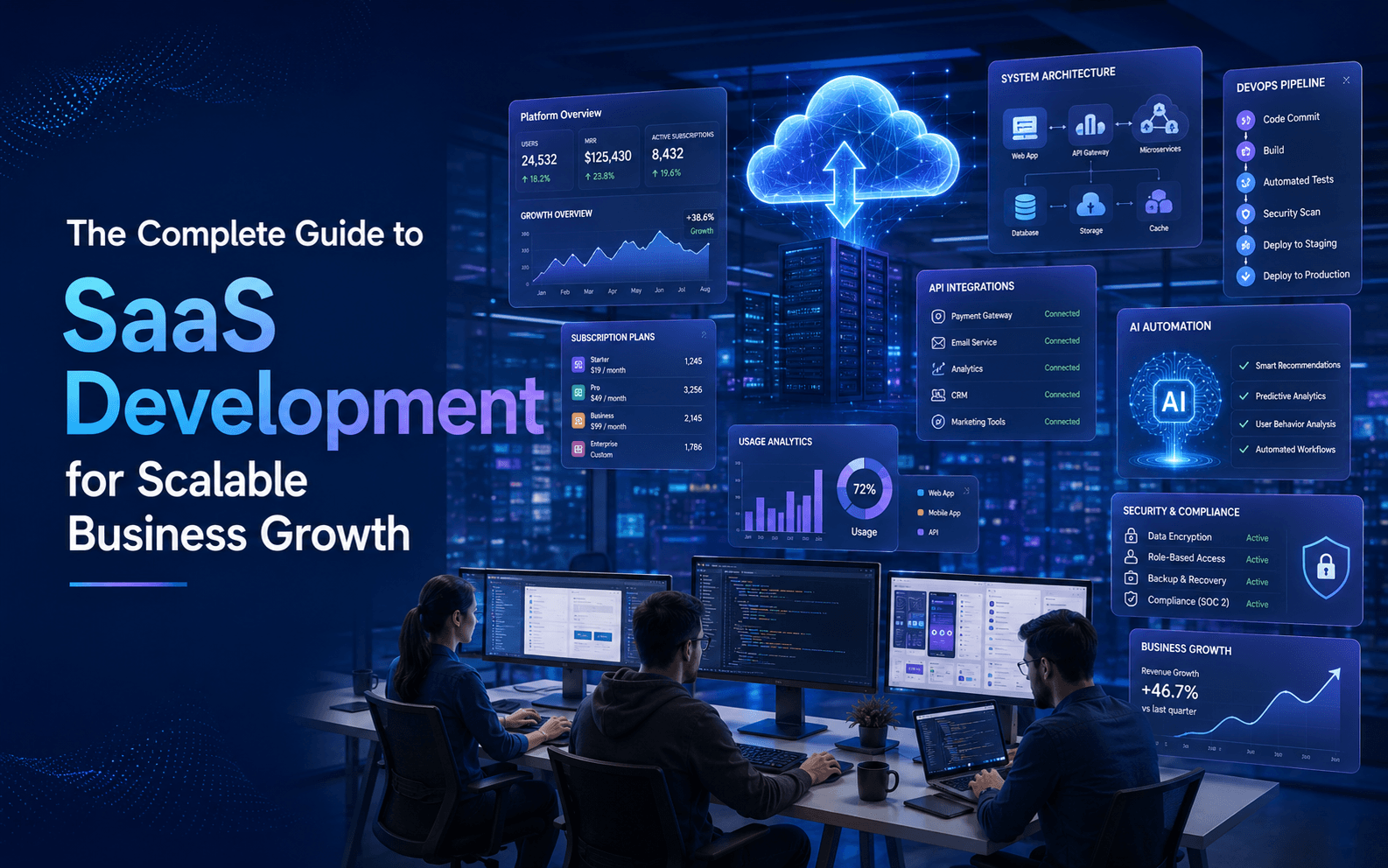Viewport: 1388px width, 868px height.
Task: Click the Deploy to Production checkmark icon
Action: 1245,276
